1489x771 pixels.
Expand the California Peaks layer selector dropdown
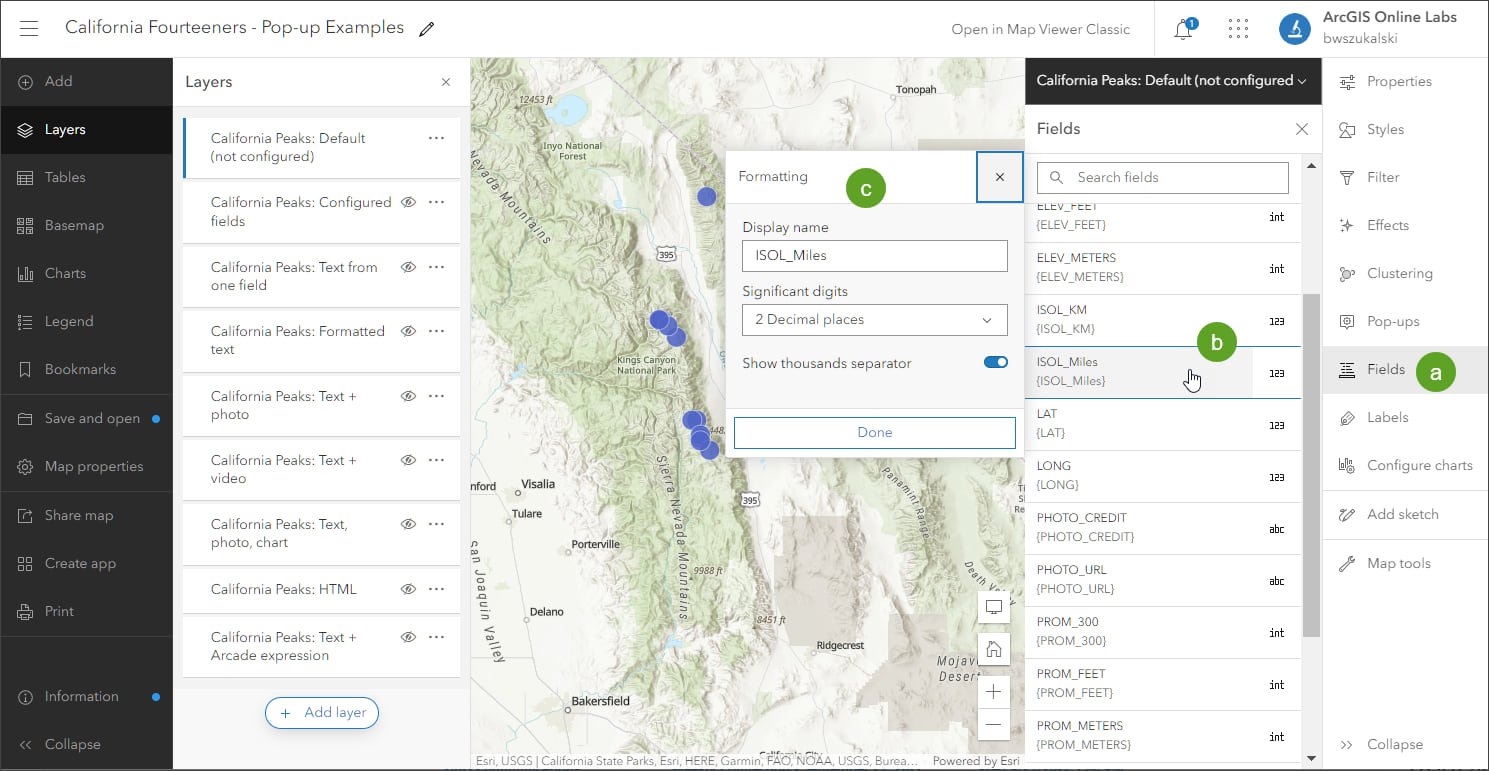pyautogui.click(x=1172, y=81)
